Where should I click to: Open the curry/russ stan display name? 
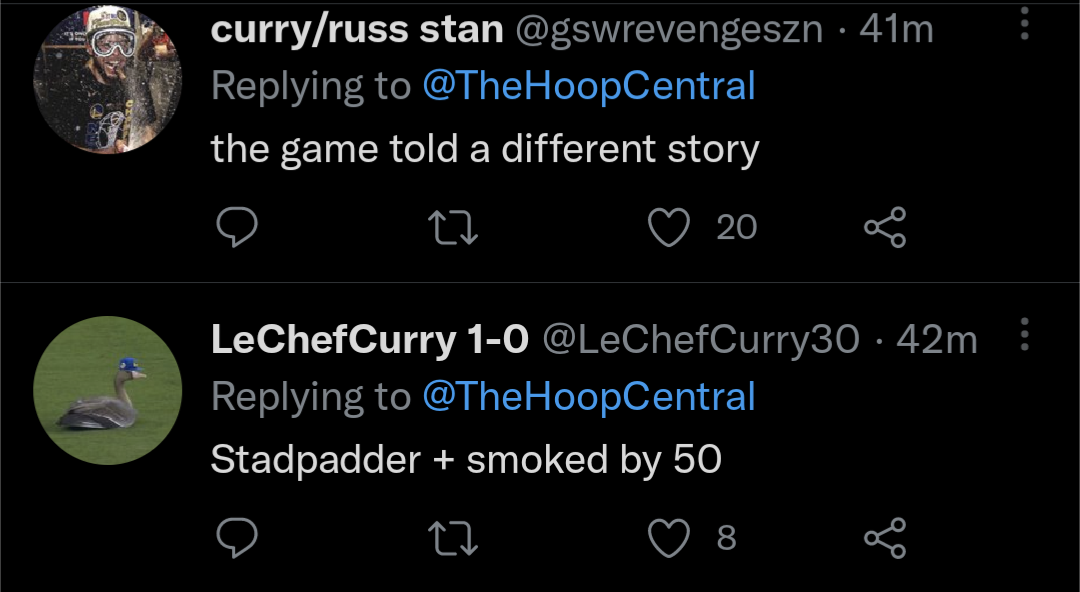[356, 30]
